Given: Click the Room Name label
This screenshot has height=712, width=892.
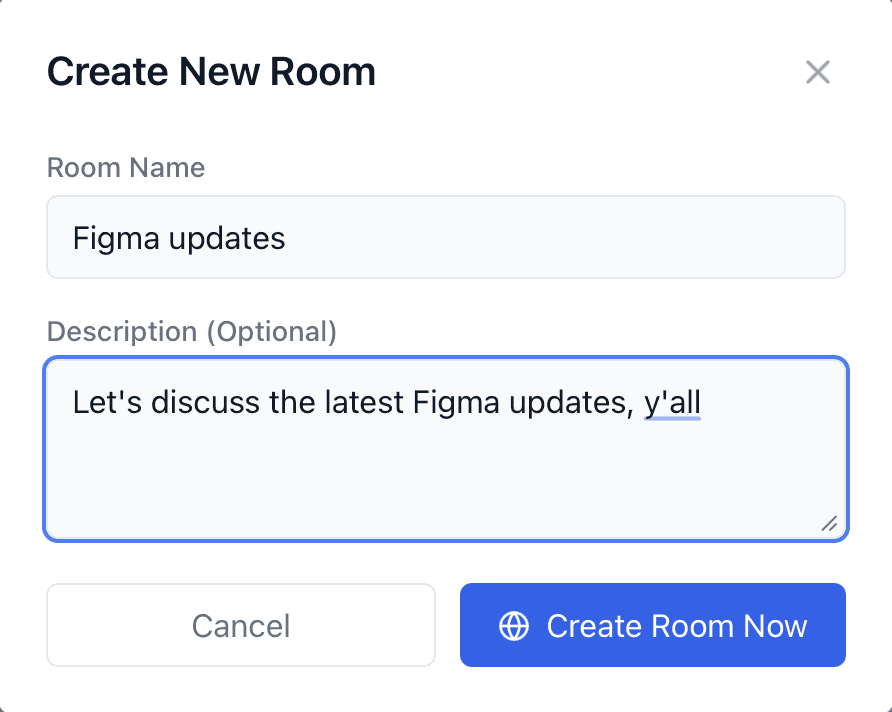Looking at the screenshot, I should pos(126,167).
